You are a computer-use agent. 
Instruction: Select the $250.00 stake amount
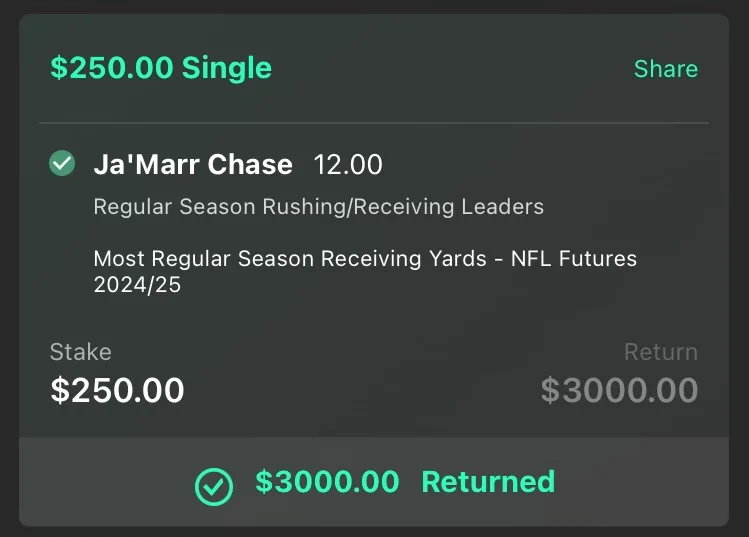point(118,390)
